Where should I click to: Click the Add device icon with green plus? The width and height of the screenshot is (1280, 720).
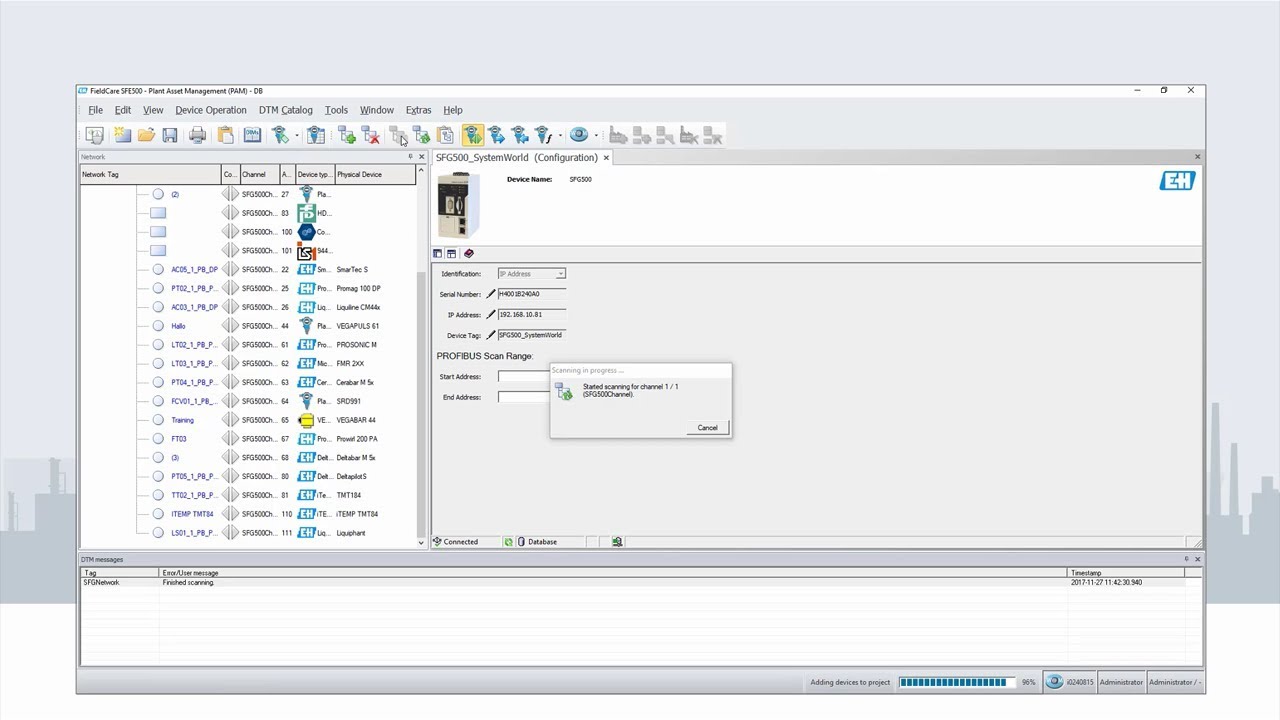[x=347, y=135]
